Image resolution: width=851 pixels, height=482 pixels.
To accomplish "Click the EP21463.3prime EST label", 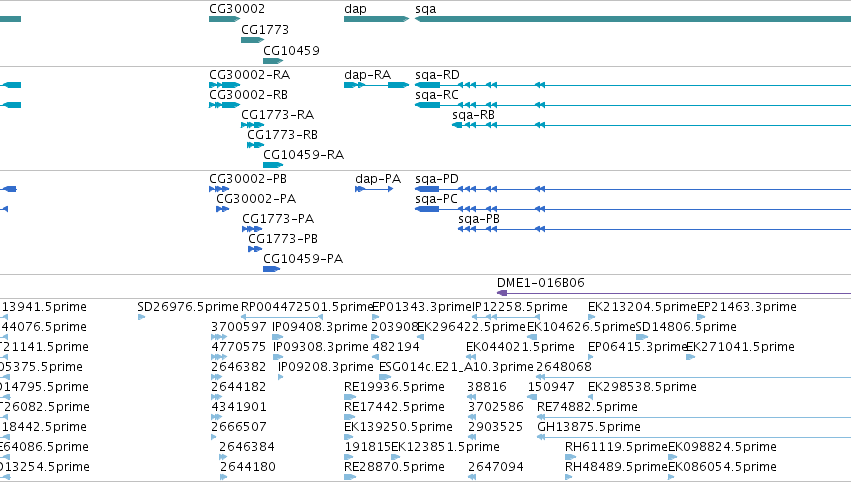I will coord(747,307).
